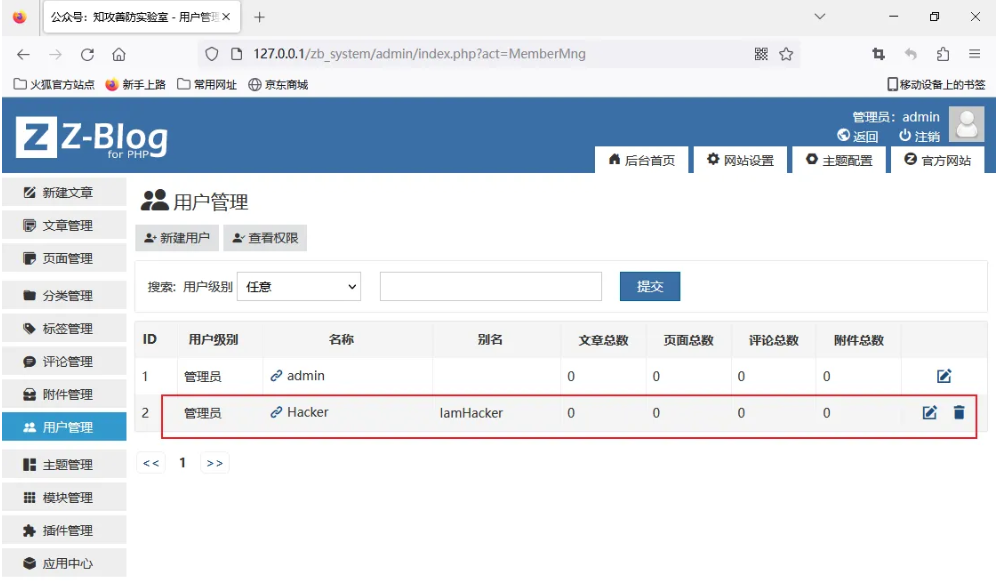Click 查看权限 button

(x=265, y=238)
